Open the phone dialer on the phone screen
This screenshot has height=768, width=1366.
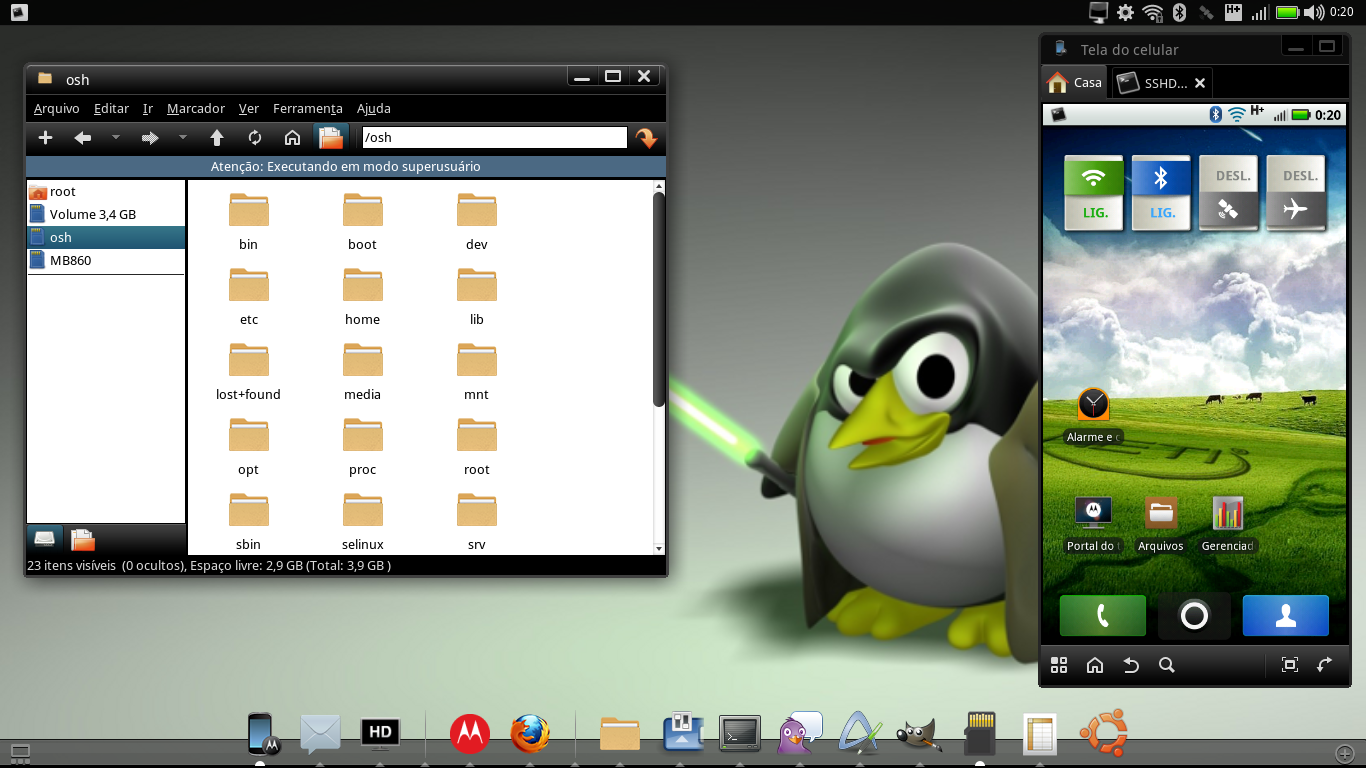(x=1102, y=616)
